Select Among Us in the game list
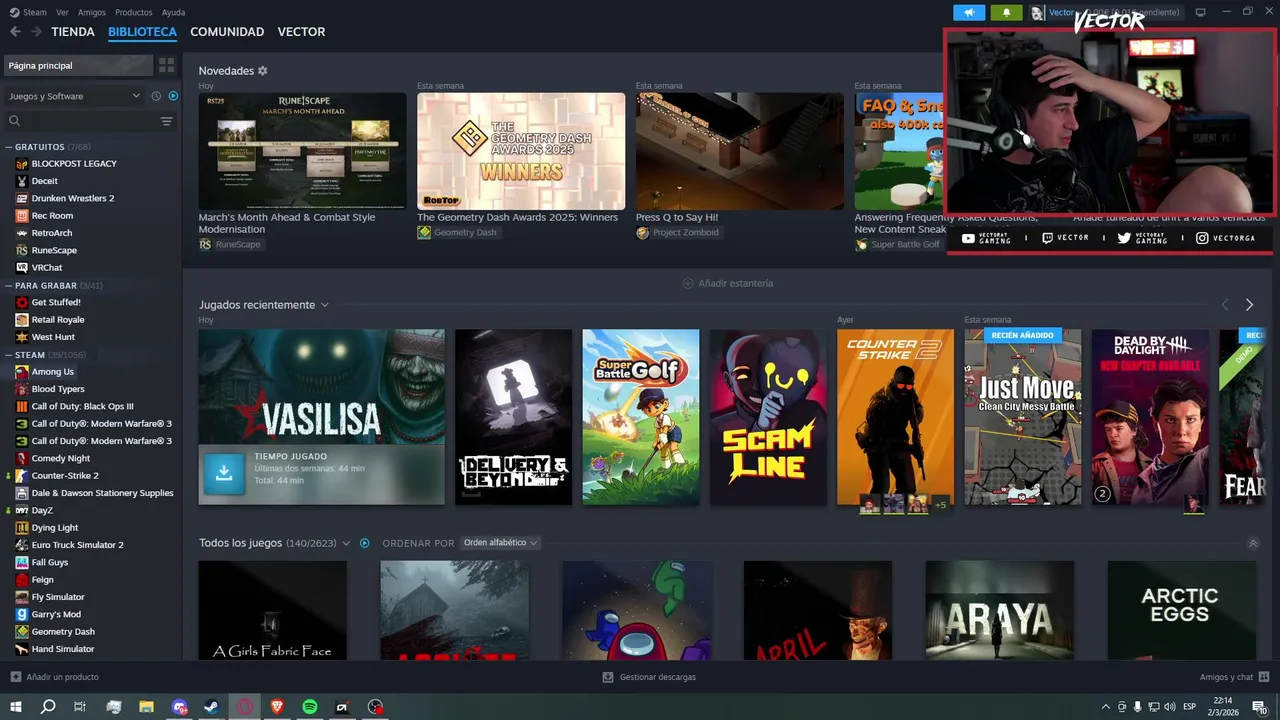1280x720 pixels. [x=52, y=371]
